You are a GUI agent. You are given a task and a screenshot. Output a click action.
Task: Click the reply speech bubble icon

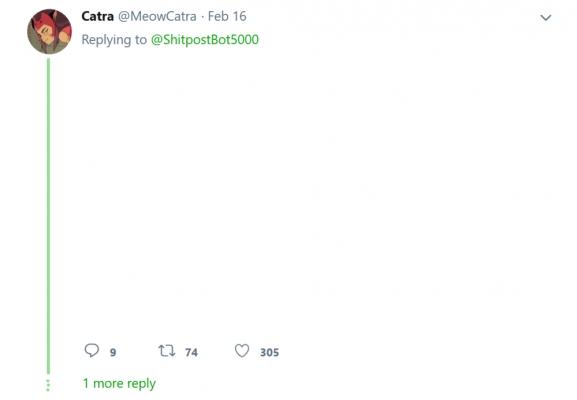92,350
